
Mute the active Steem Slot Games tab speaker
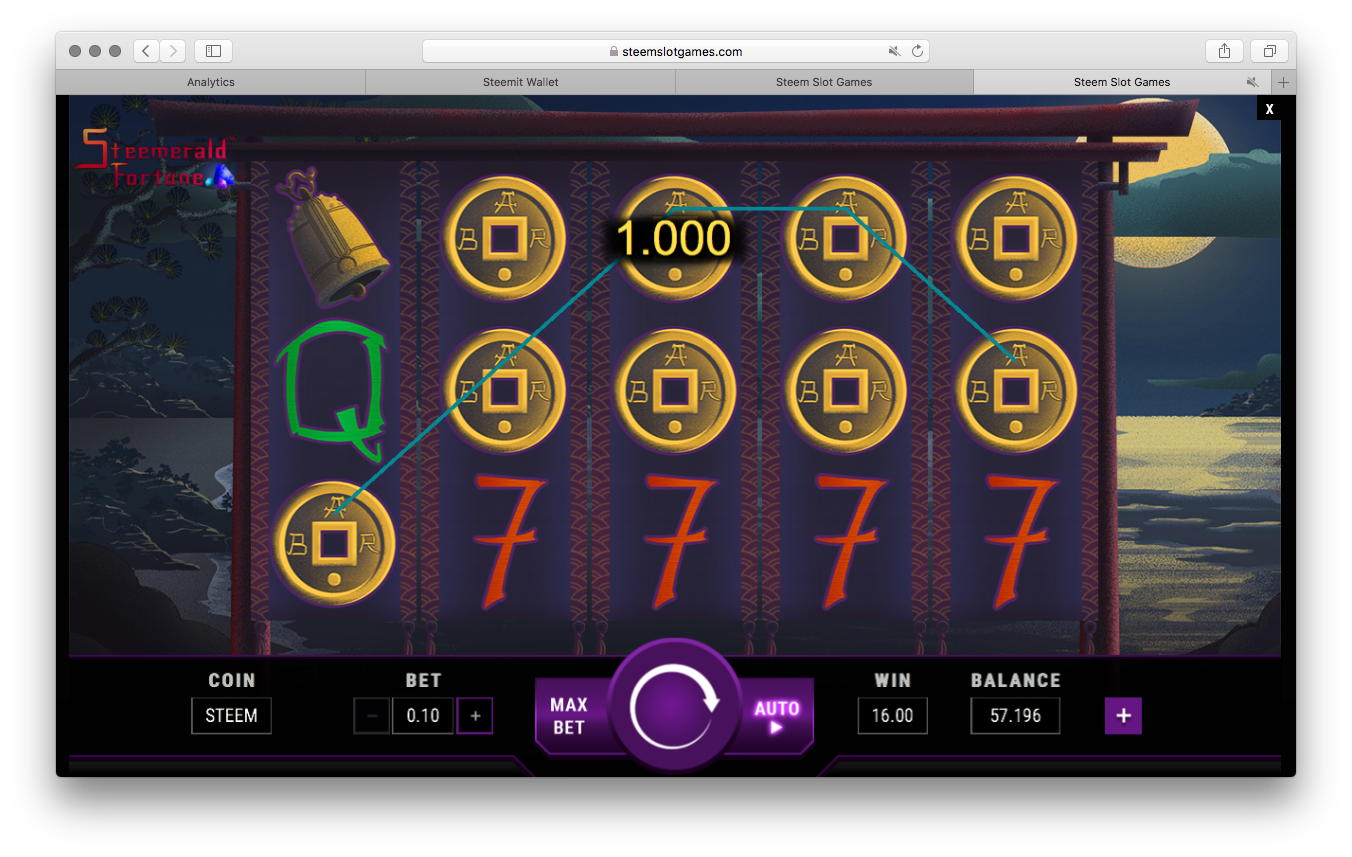pyautogui.click(x=1252, y=82)
